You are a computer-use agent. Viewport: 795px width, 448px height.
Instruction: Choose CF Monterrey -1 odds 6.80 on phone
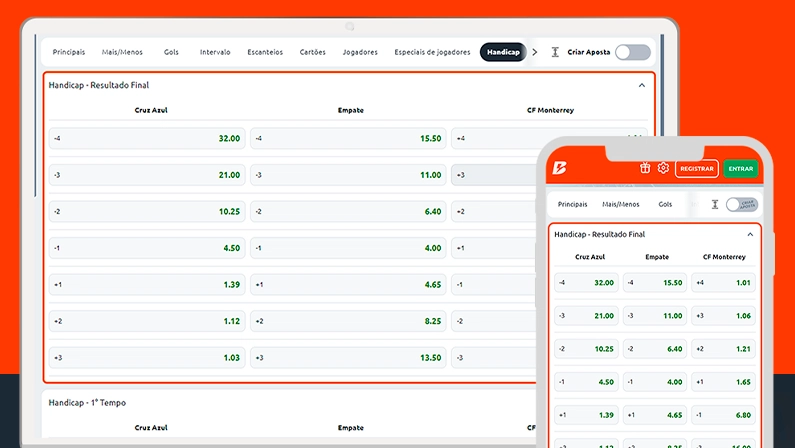tap(724, 415)
